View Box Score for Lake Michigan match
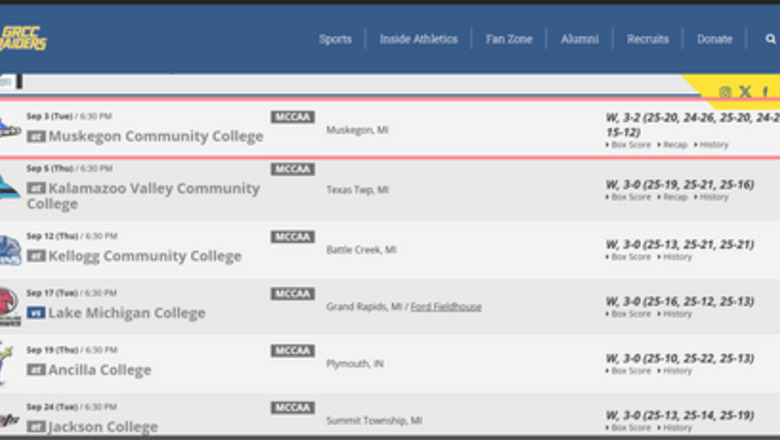780x440 pixels. (630, 314)
